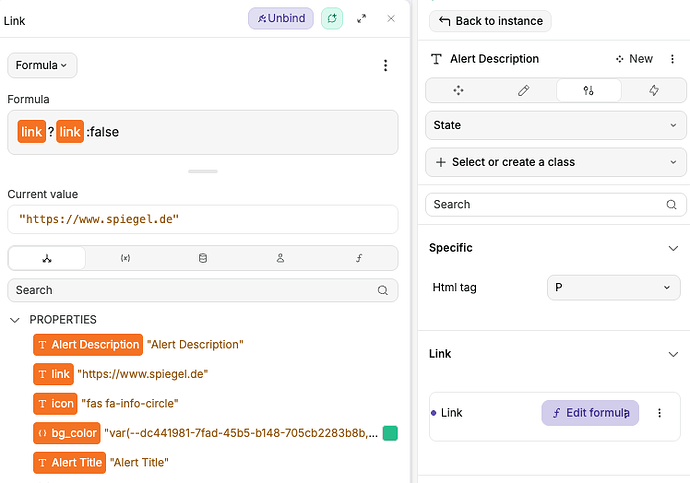
Task: Switch to the database collections tab
Action: point(203,258)
